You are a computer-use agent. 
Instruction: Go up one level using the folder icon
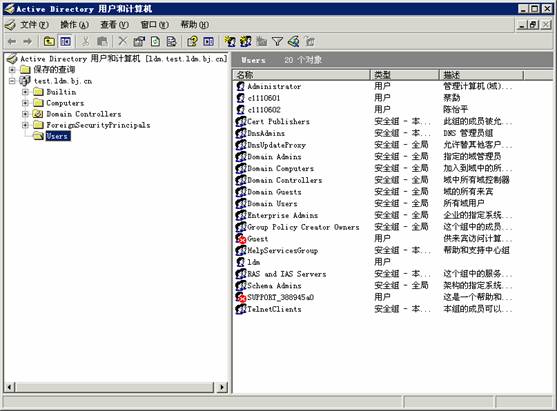(49, 42)
